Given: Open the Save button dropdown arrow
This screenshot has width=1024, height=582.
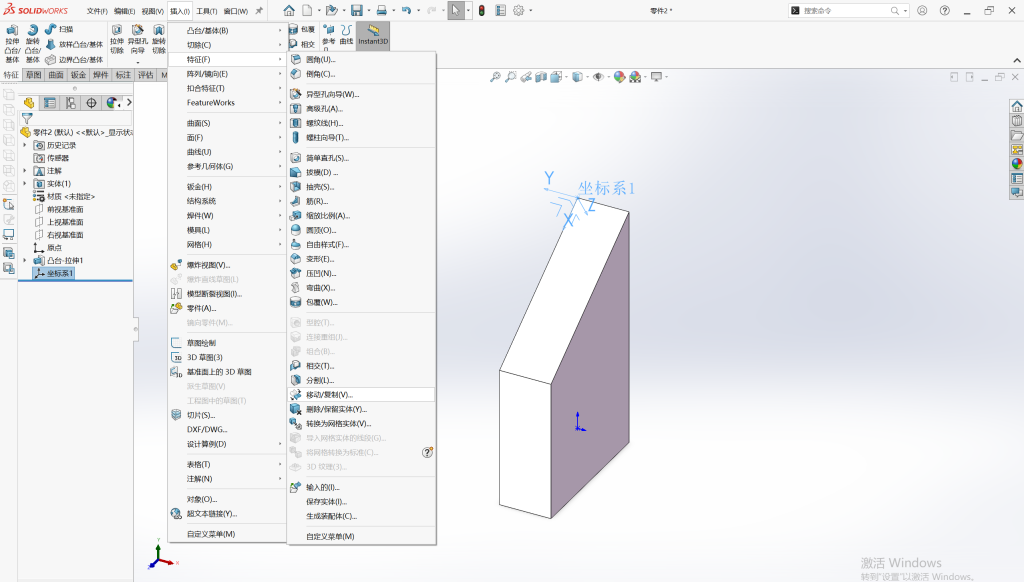Looking at the screenshot, I should point(368,10).
